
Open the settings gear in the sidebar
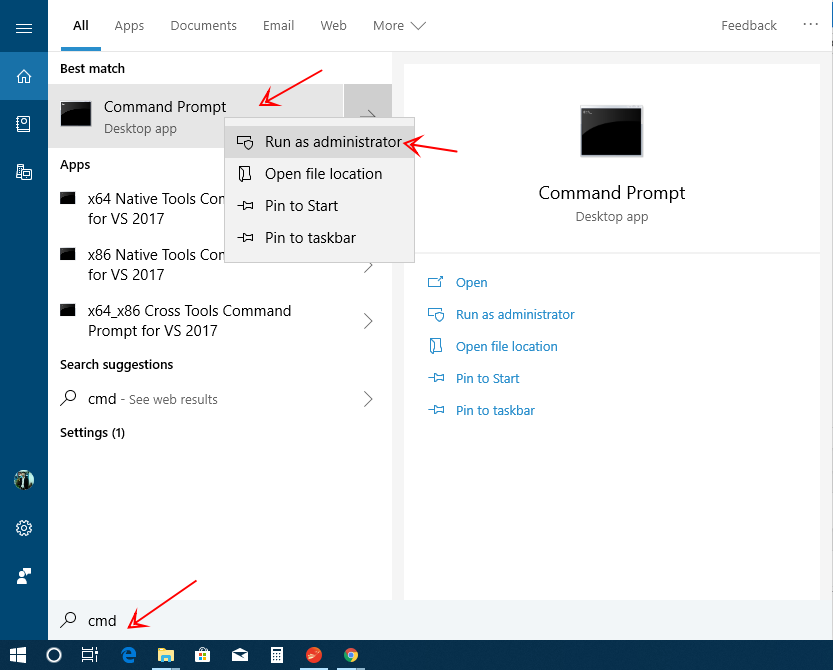(x=24, y=528)
